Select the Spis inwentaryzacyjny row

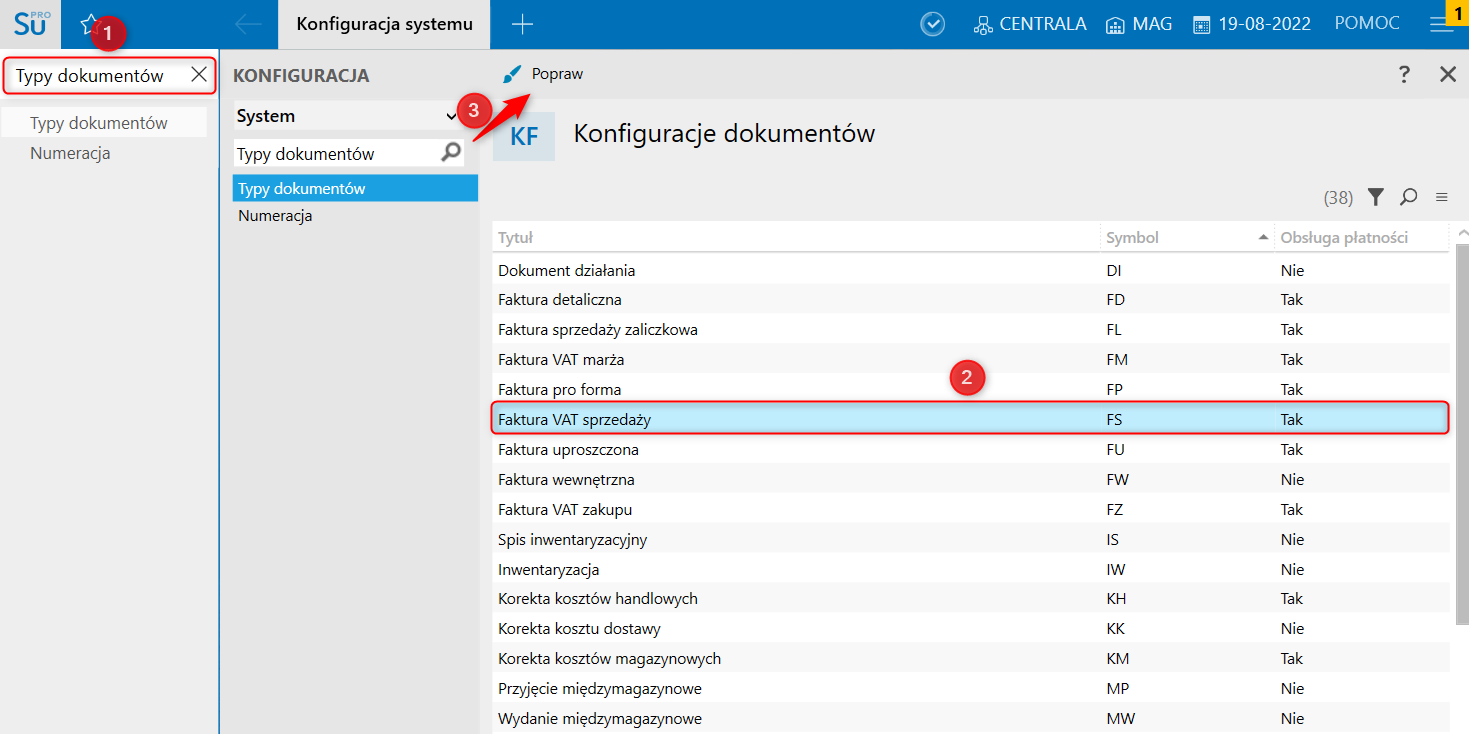point(971,539)
